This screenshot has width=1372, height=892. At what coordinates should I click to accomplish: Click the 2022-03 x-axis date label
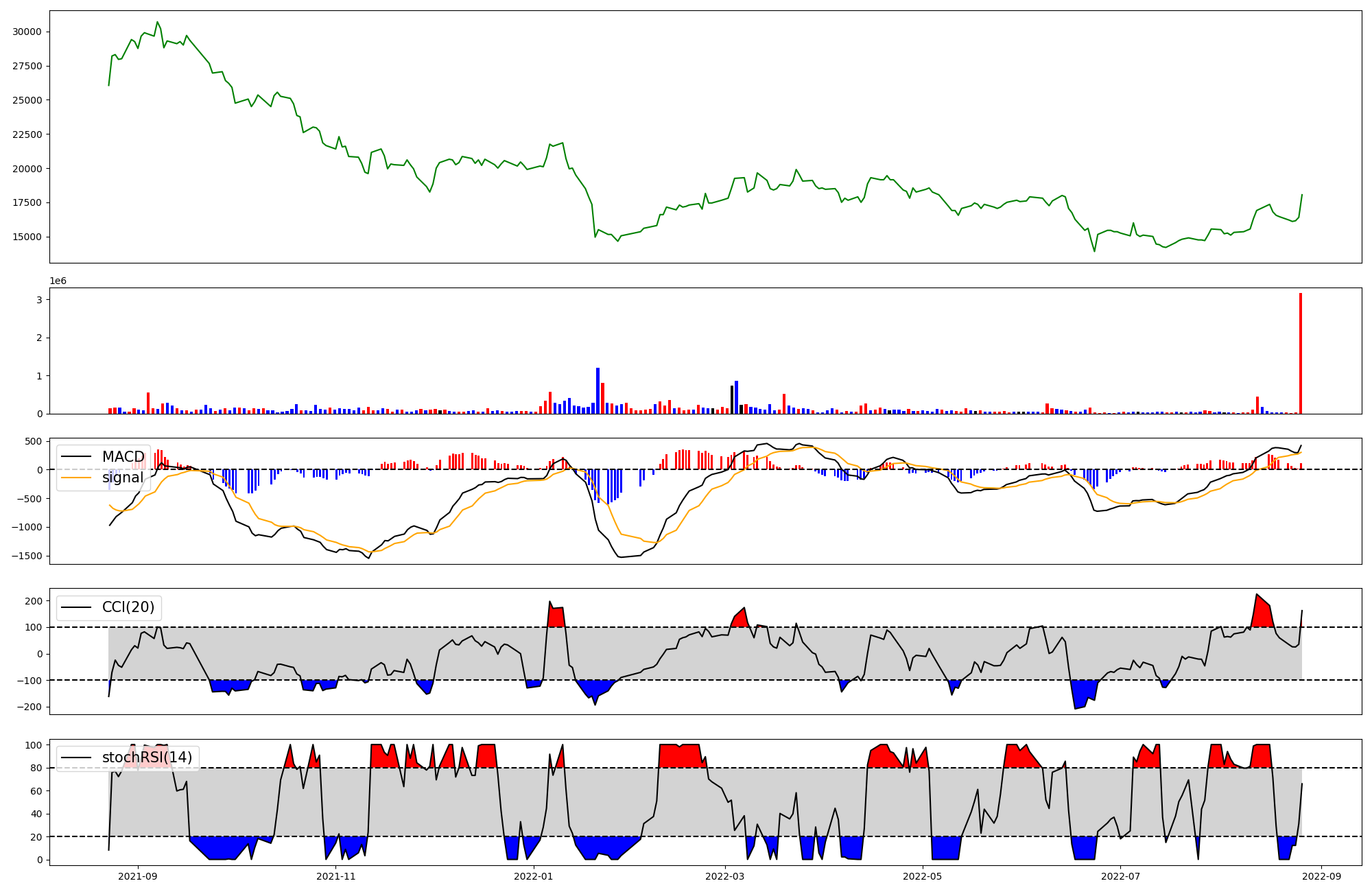coord(724,876)
